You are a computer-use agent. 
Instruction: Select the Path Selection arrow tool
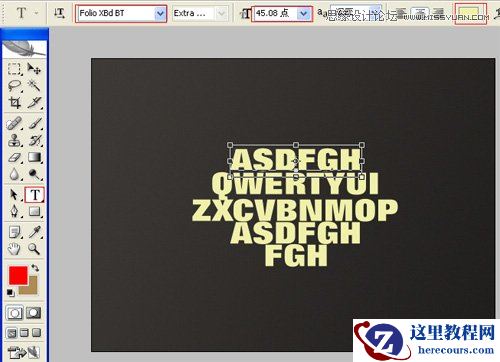click(14, 195)
